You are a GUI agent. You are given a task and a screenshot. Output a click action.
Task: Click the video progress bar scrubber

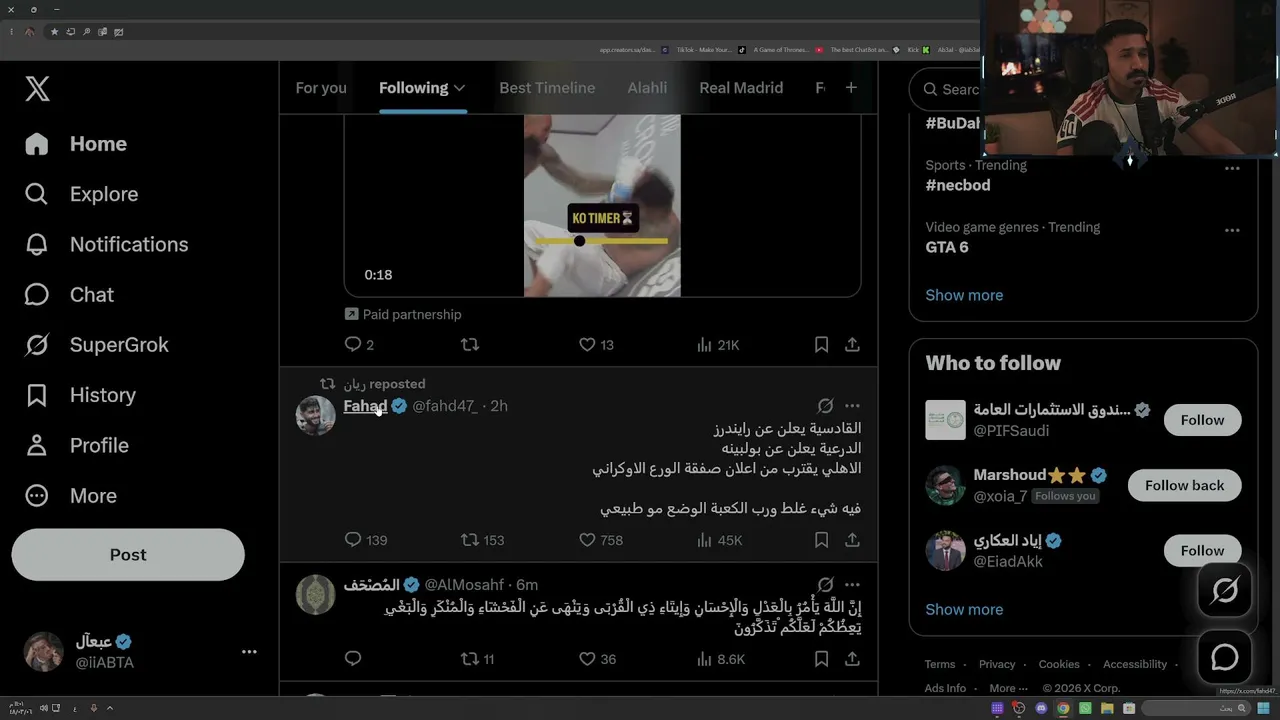(x=579, y=241)
